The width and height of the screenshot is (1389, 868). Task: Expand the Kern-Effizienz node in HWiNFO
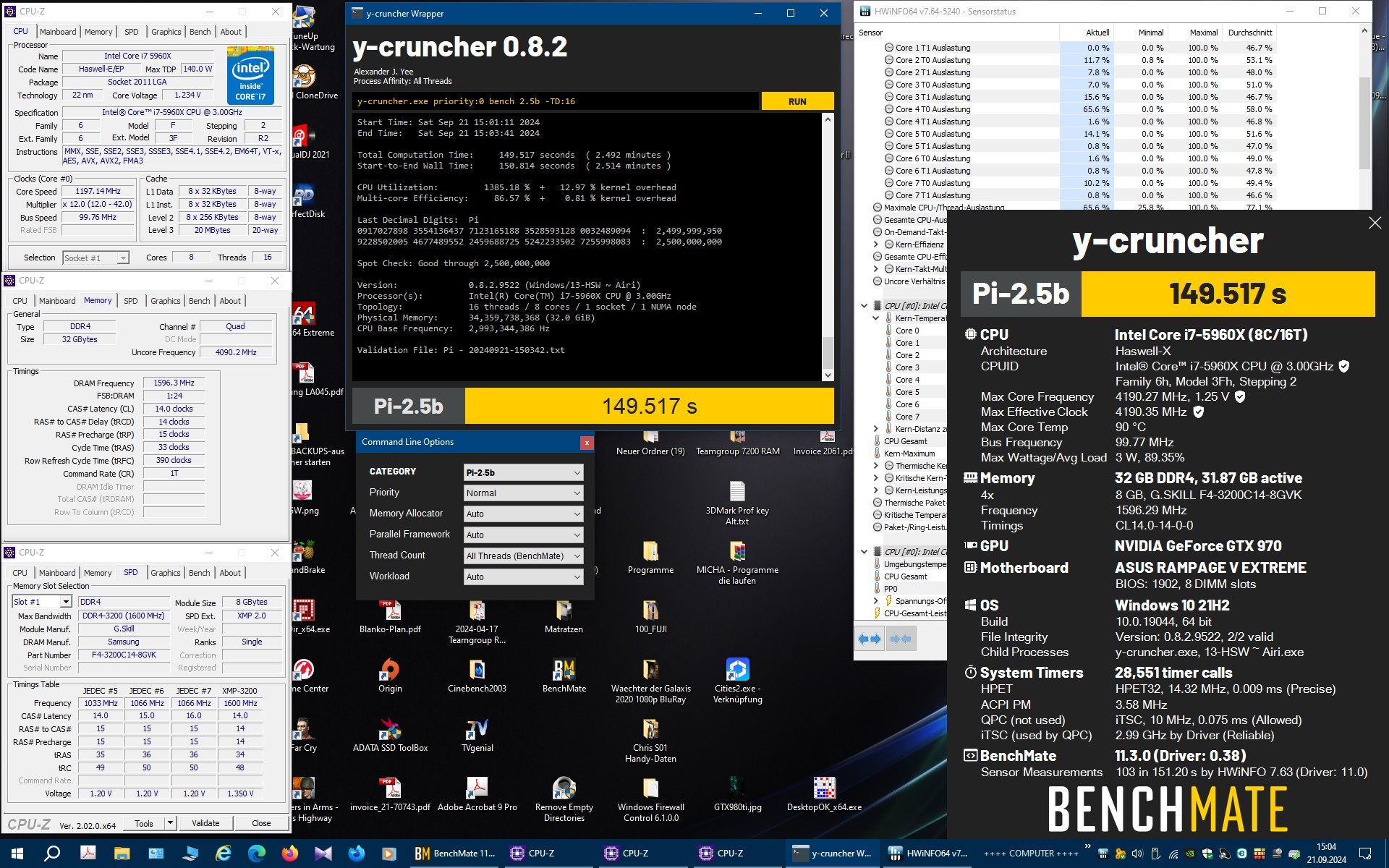tap(876, 244)
